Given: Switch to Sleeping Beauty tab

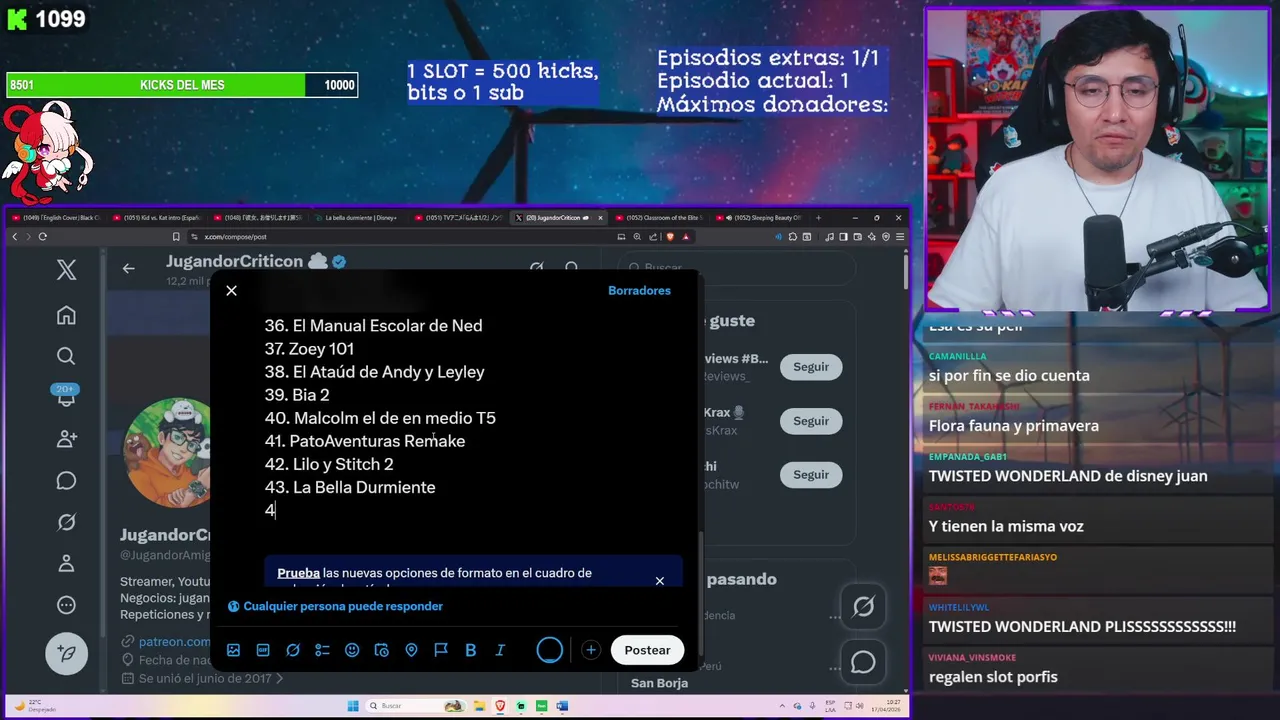Looking at the screenshot, I should [760, 217].
